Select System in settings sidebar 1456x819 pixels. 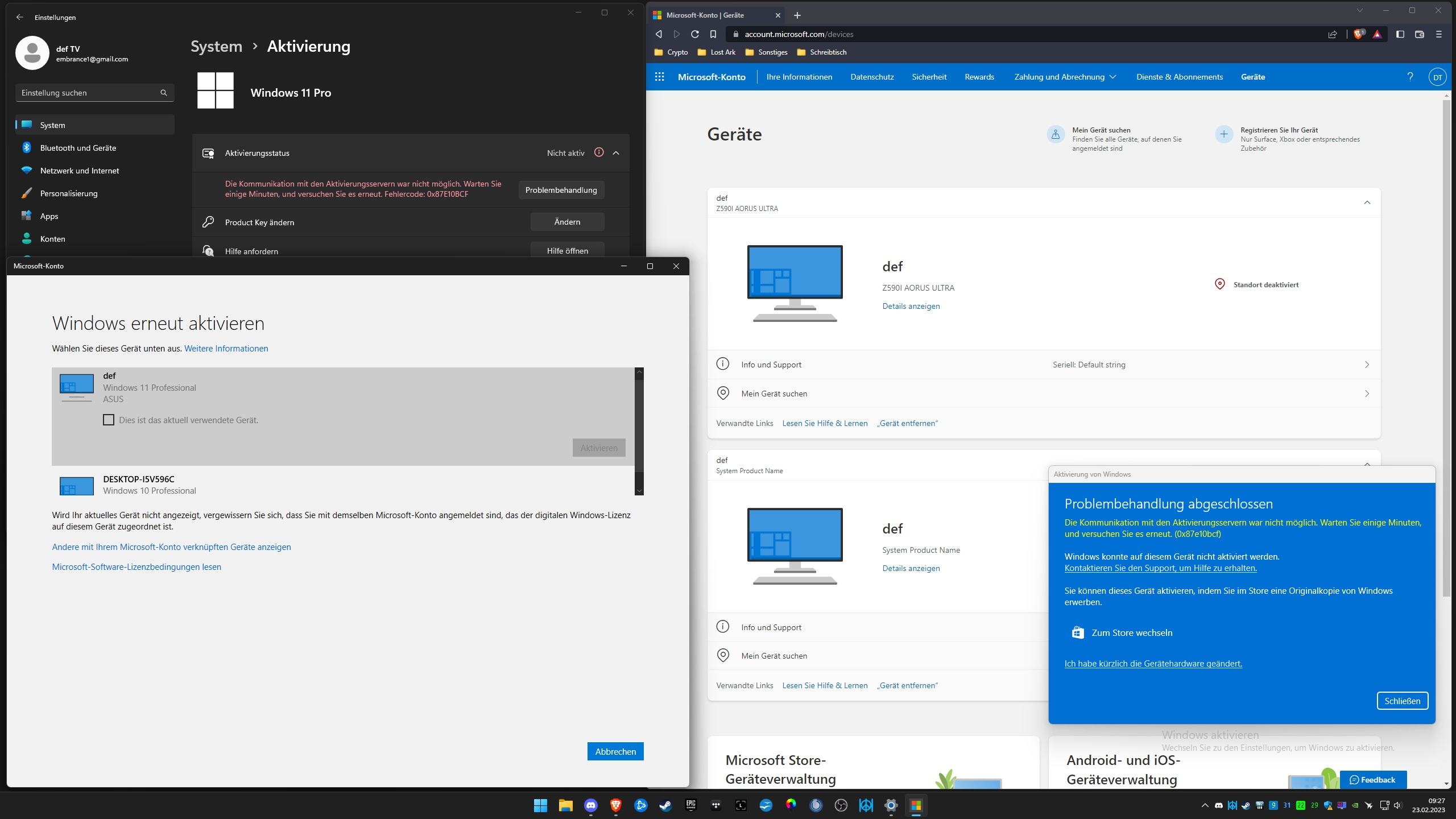[95, 125]
